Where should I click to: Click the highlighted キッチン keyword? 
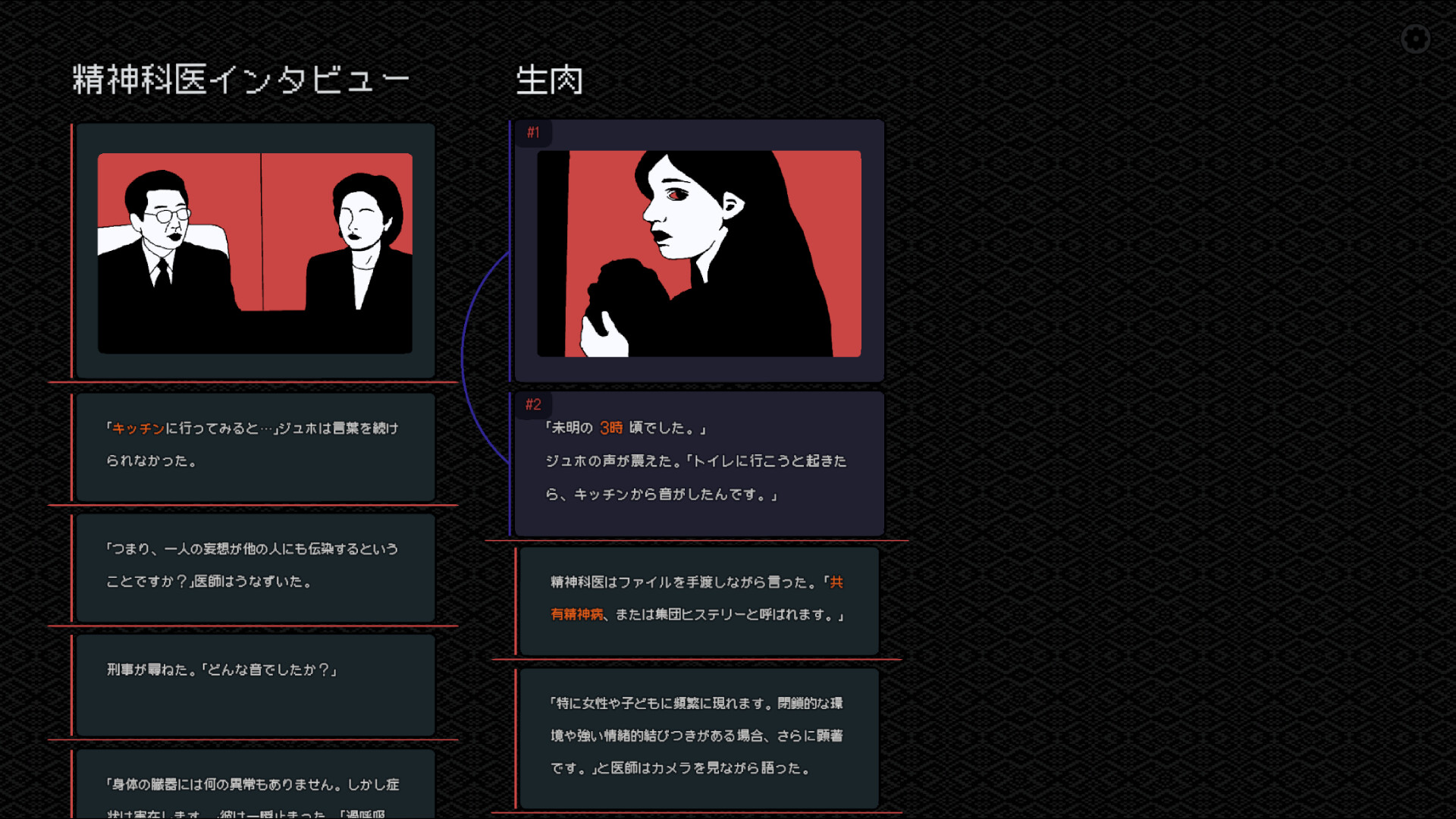pos(139,428)
